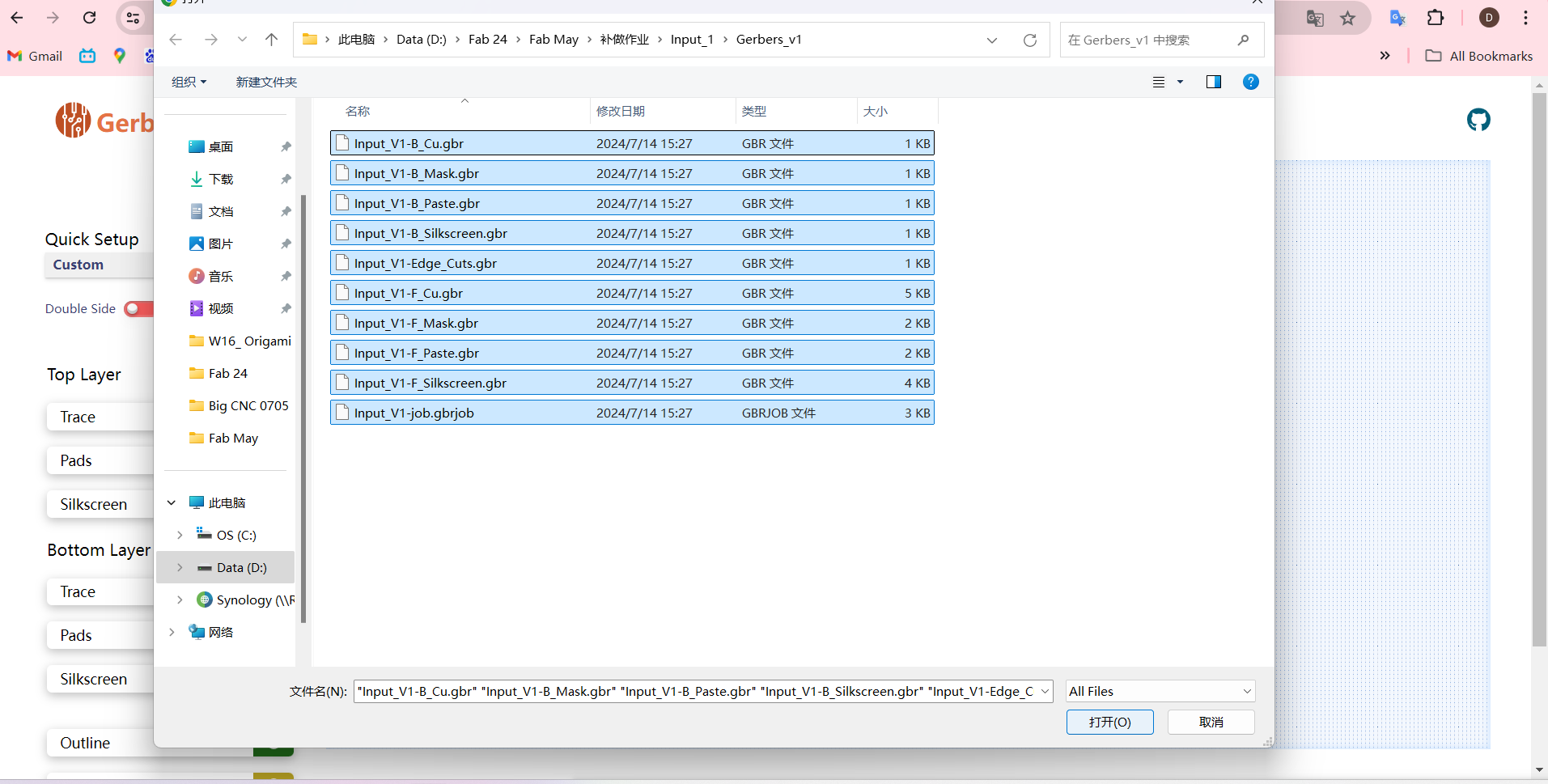Toggle the Double Side switch
Viewport: 1548px width, 784px height.
(x=138, y=309)
